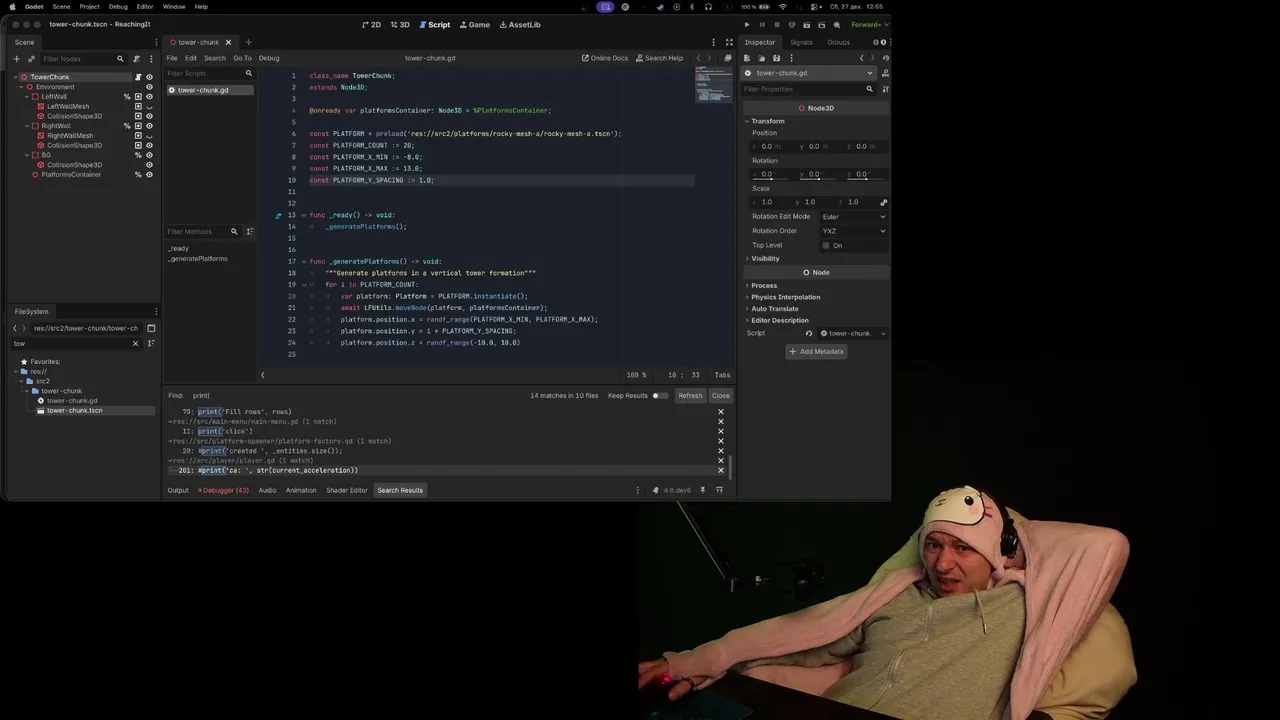The width and height of the screenshot is (1280, 720).
Task: Open script attached to TowerChunk node
Action: (x=138, y=77)
